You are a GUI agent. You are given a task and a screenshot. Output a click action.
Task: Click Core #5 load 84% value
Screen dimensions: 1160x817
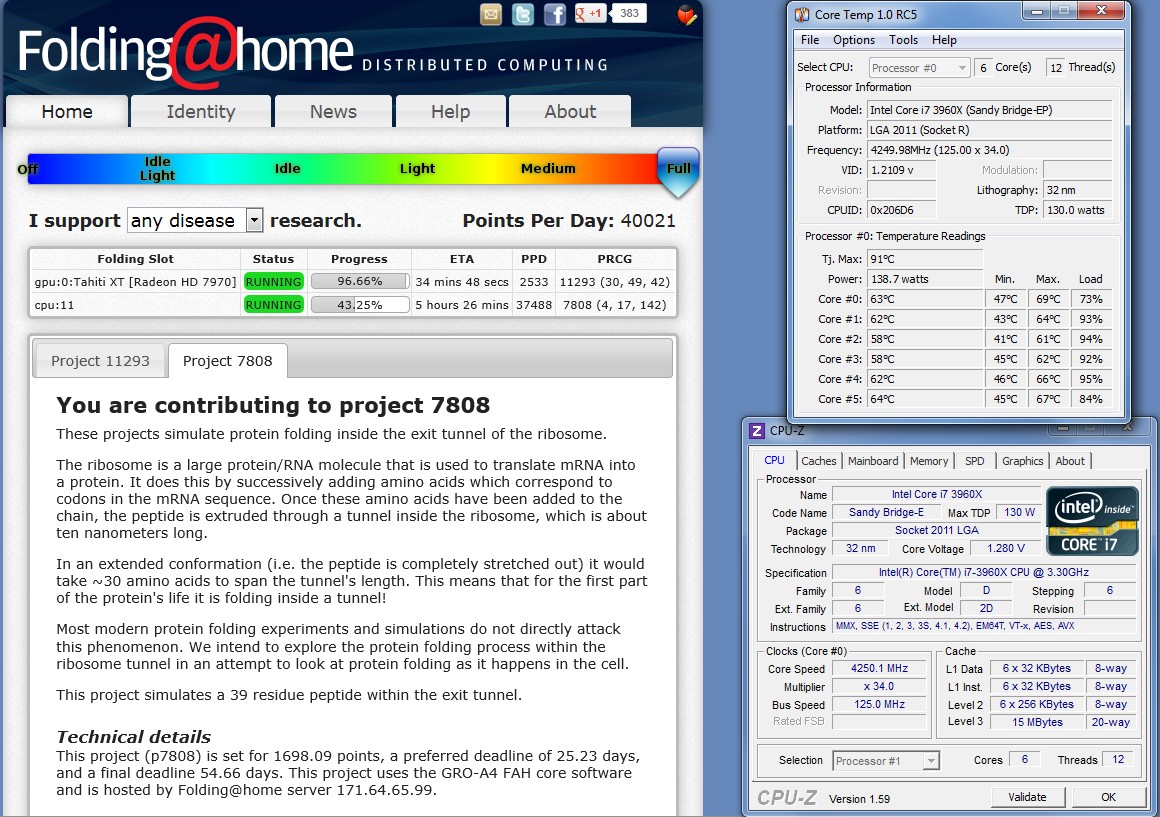[x=1091, y=399]
